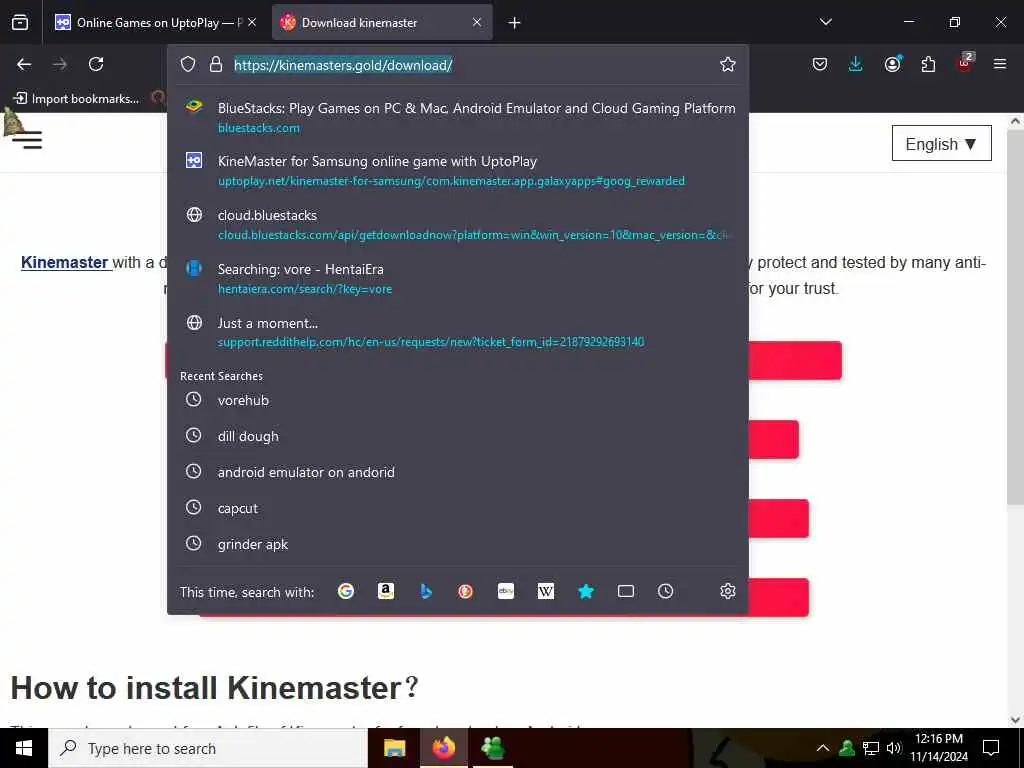
Task: Select the BlueStacks suggestion
Action: point(457,117)
